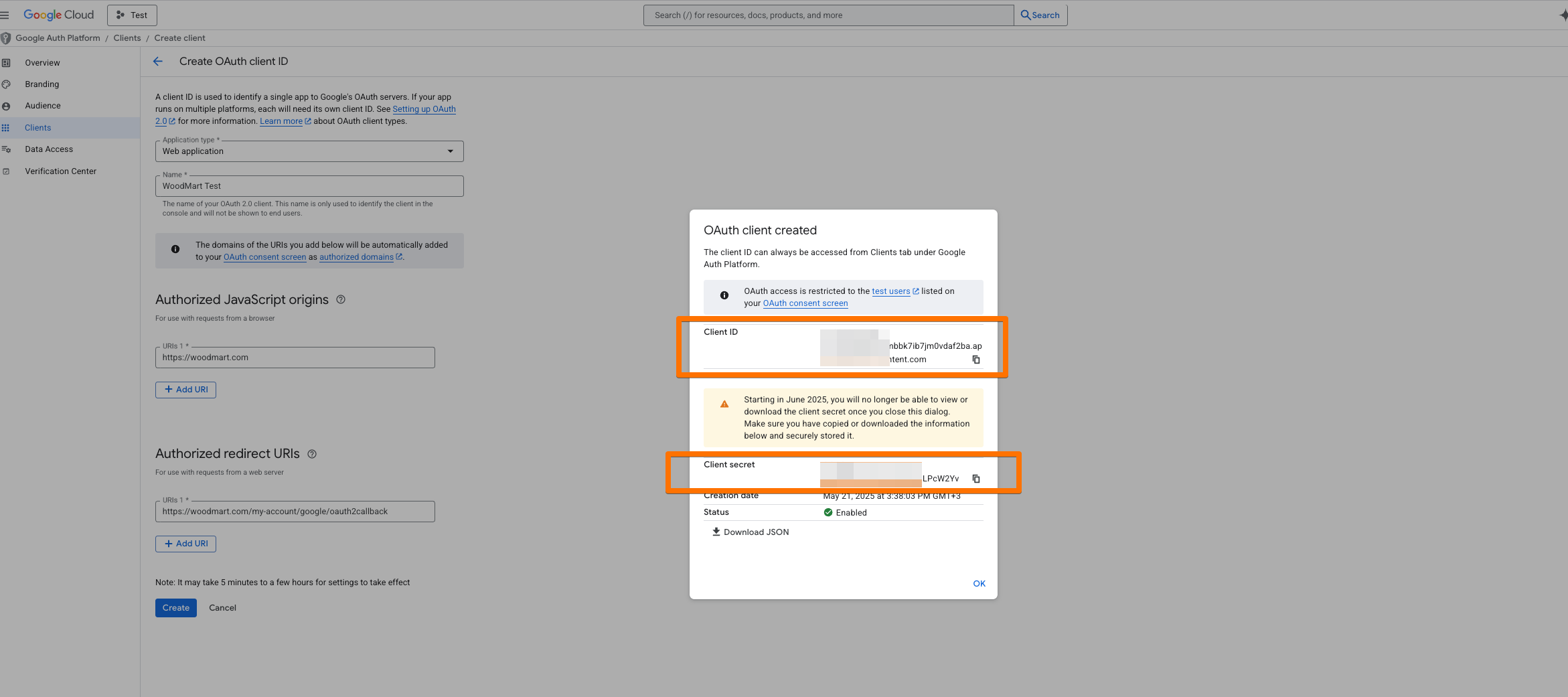Click the search bar for resources
1568x697 pixels.
pyautogui.click(x=828, y=15)
